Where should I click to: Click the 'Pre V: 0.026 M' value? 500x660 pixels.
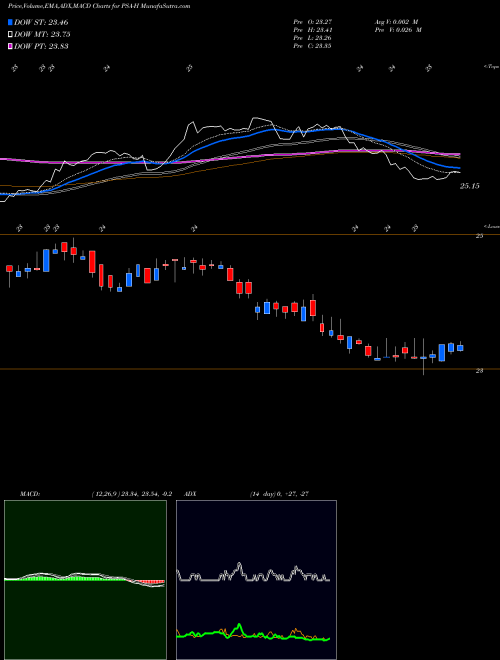397,30
